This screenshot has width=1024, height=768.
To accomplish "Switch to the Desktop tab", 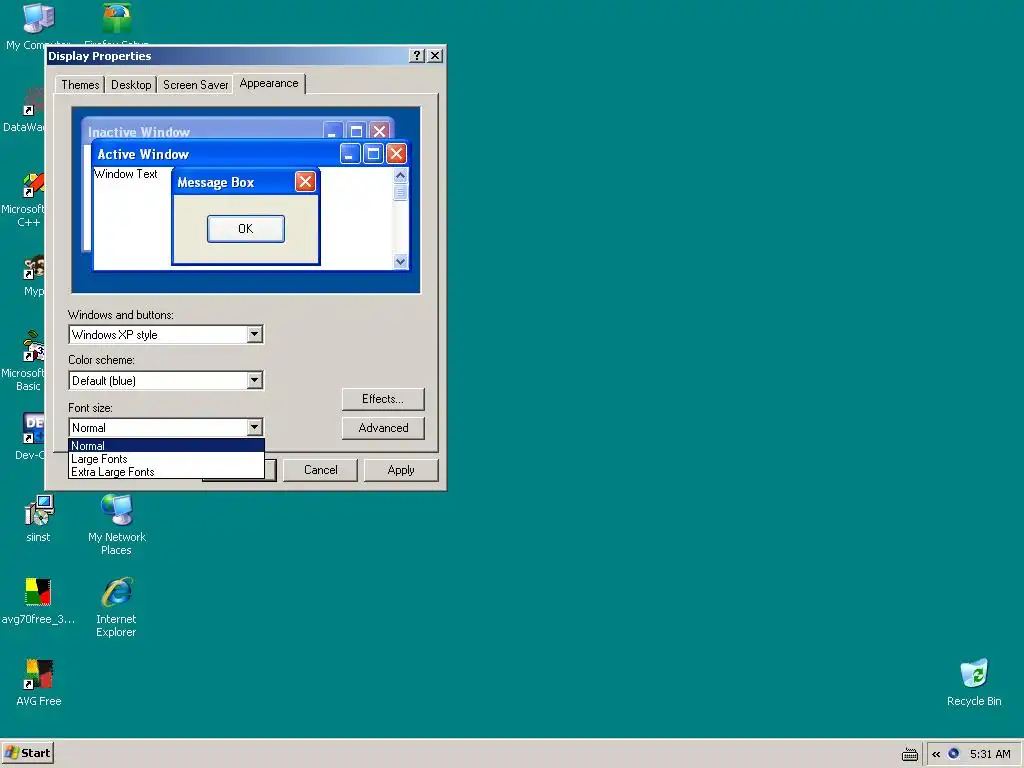I will click(x=131, y=85).
